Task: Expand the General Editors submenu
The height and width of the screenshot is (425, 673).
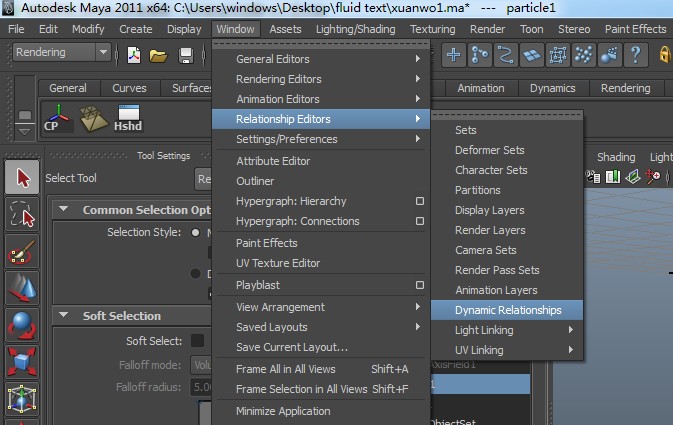Action: (x=321, y=59)
